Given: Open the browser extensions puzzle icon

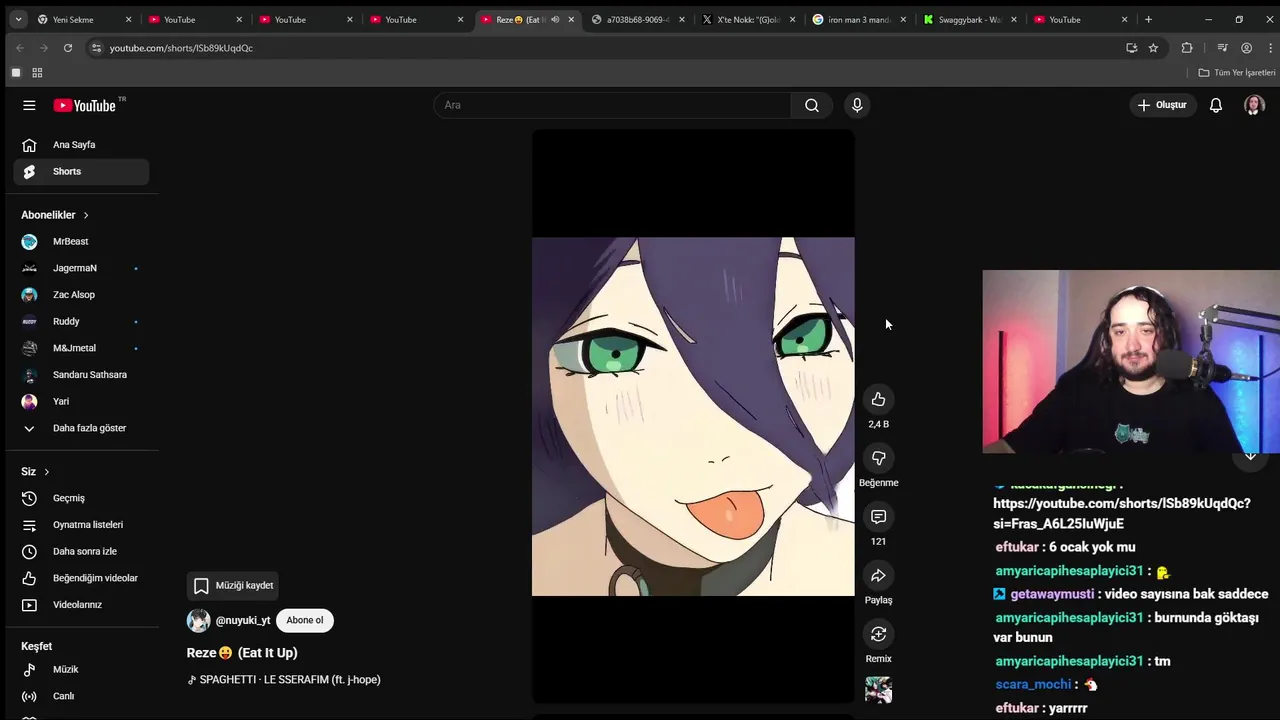Looking at the screenshot, I should (x=1187, y=48).
